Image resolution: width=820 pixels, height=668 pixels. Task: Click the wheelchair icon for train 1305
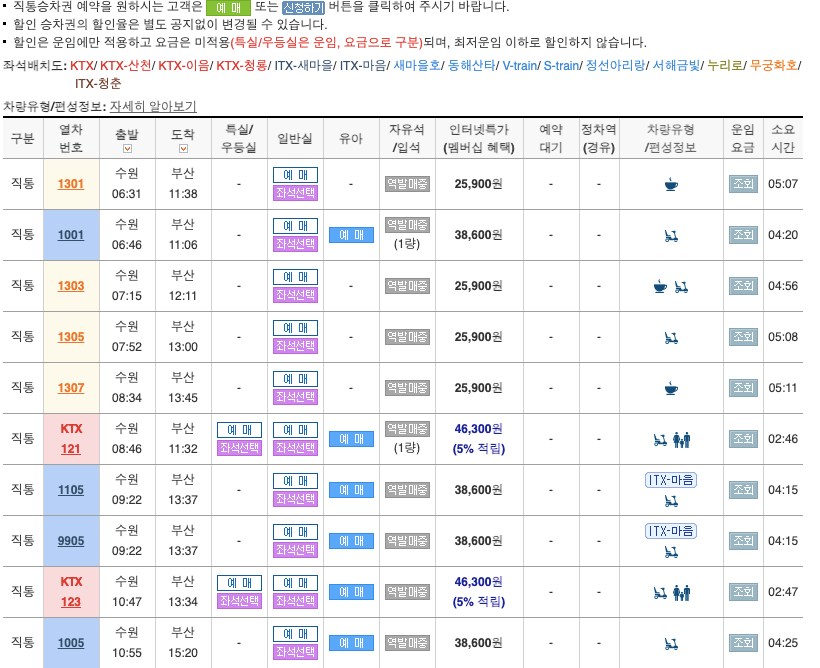[671, 338]
